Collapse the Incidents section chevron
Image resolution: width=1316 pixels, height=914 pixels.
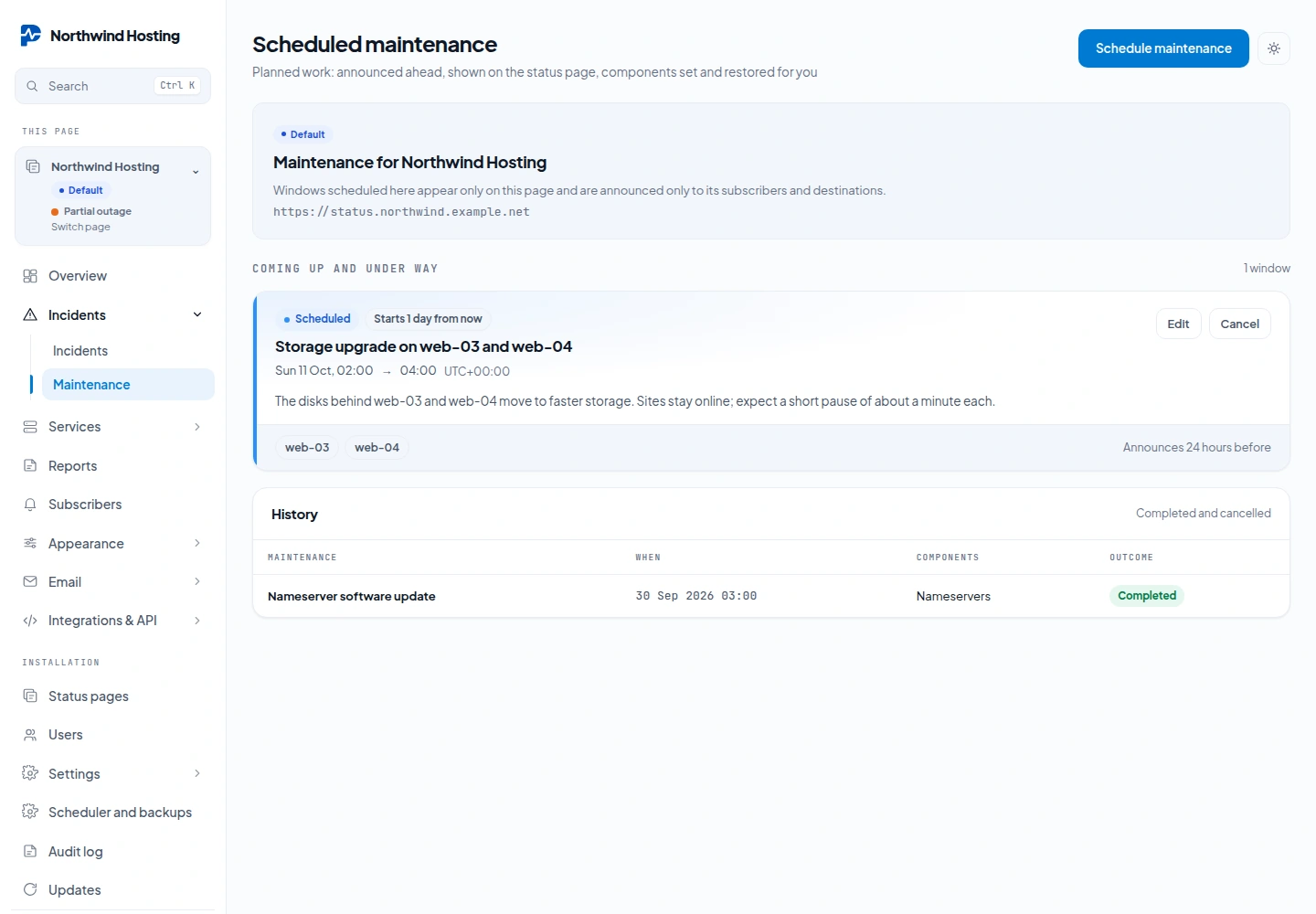coord(197,315)
